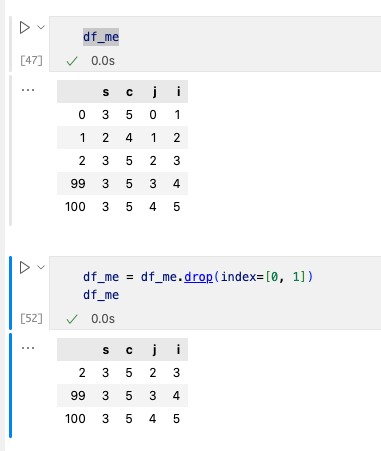
Task: Select index label 2 in the first table
Action: [82, 161]
